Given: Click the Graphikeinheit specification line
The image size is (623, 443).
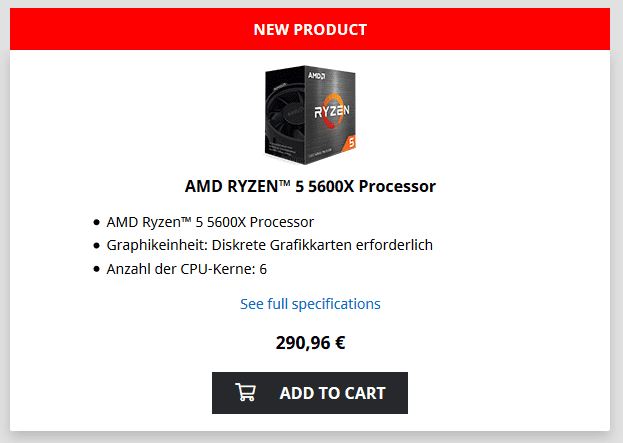Looking at the screenshot, I should tap(269, 245).
